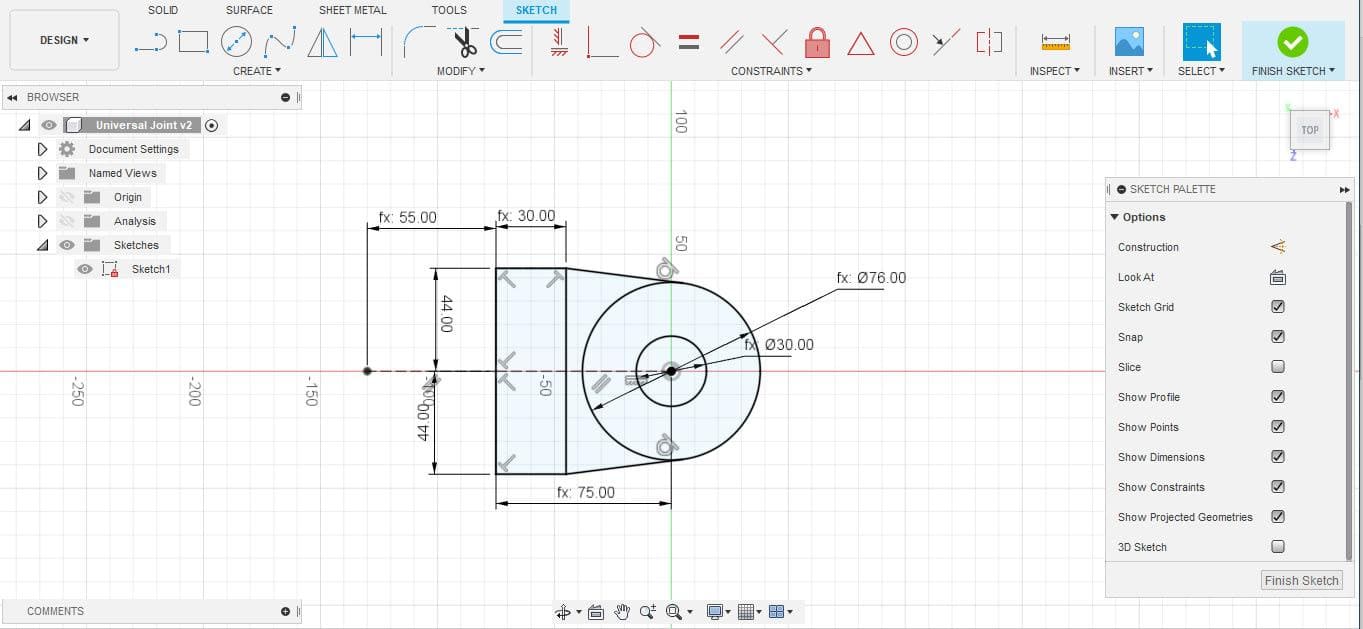Open the INSERT dropdown menu
This screenshot has width=1363, height=629.
tap(1130, 71)
